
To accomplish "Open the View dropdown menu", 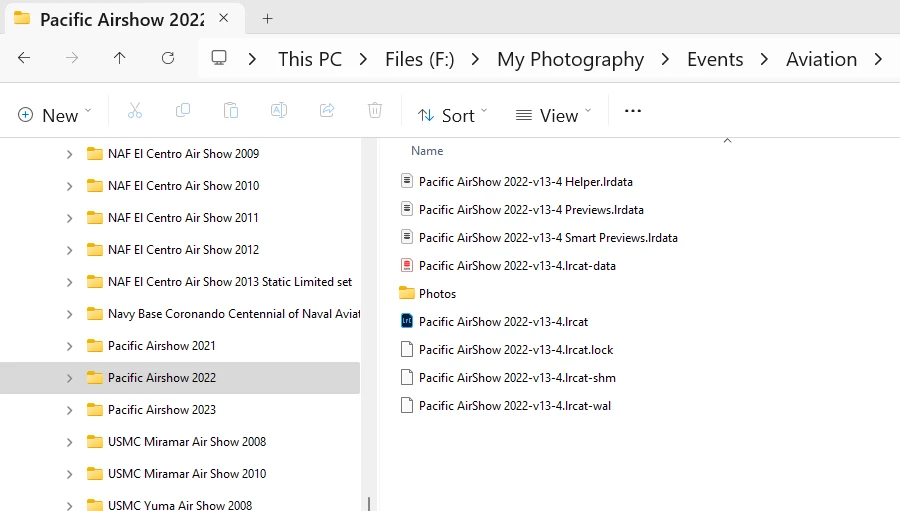I will (x=553, y=115).
